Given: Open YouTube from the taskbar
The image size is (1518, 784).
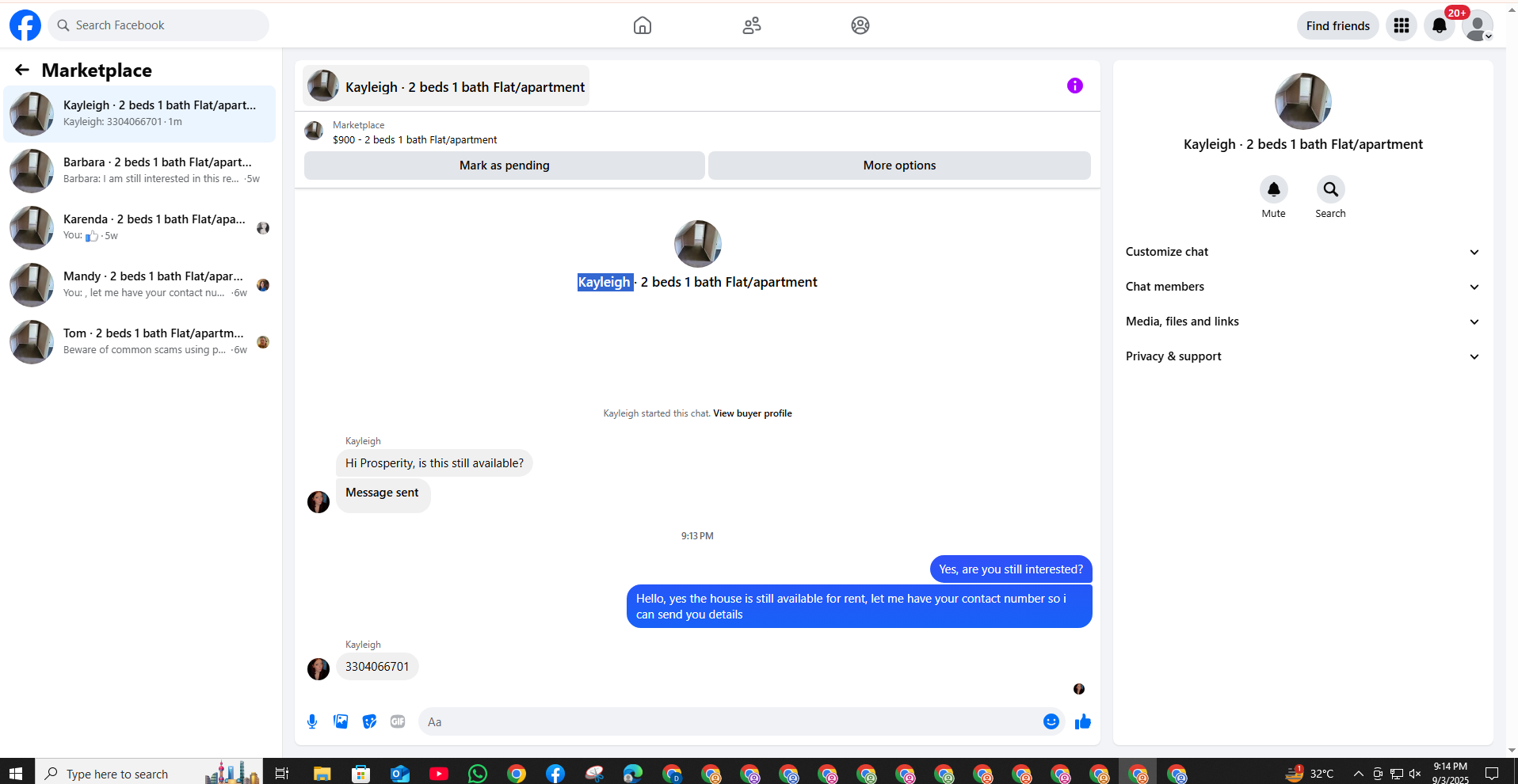Looking at the screenshot, I should (439, 774).
